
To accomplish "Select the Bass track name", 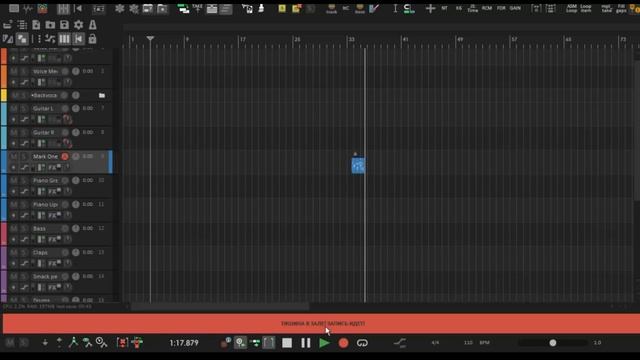I will (39, 229).
